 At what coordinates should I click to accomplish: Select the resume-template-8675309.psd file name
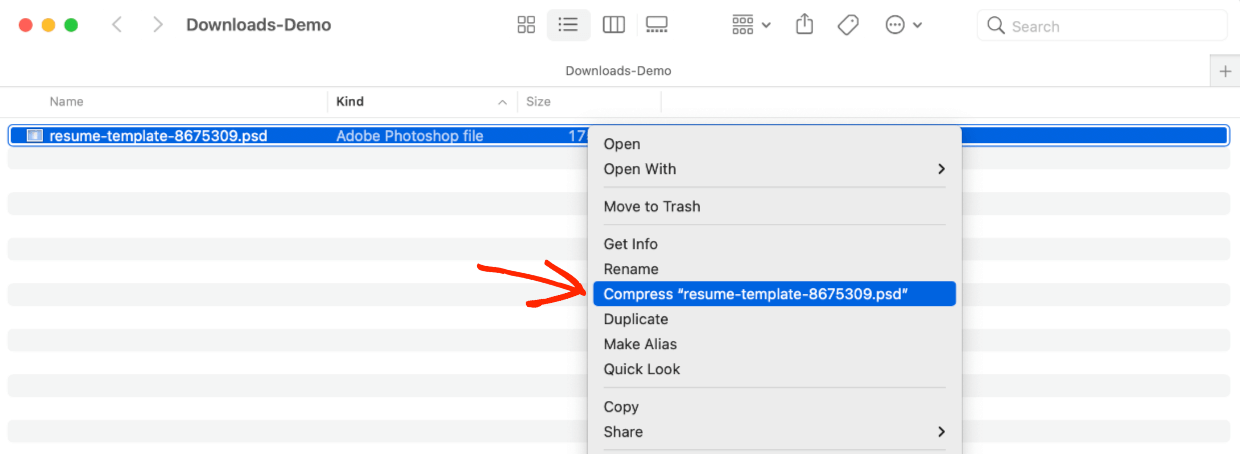[158, 136]
